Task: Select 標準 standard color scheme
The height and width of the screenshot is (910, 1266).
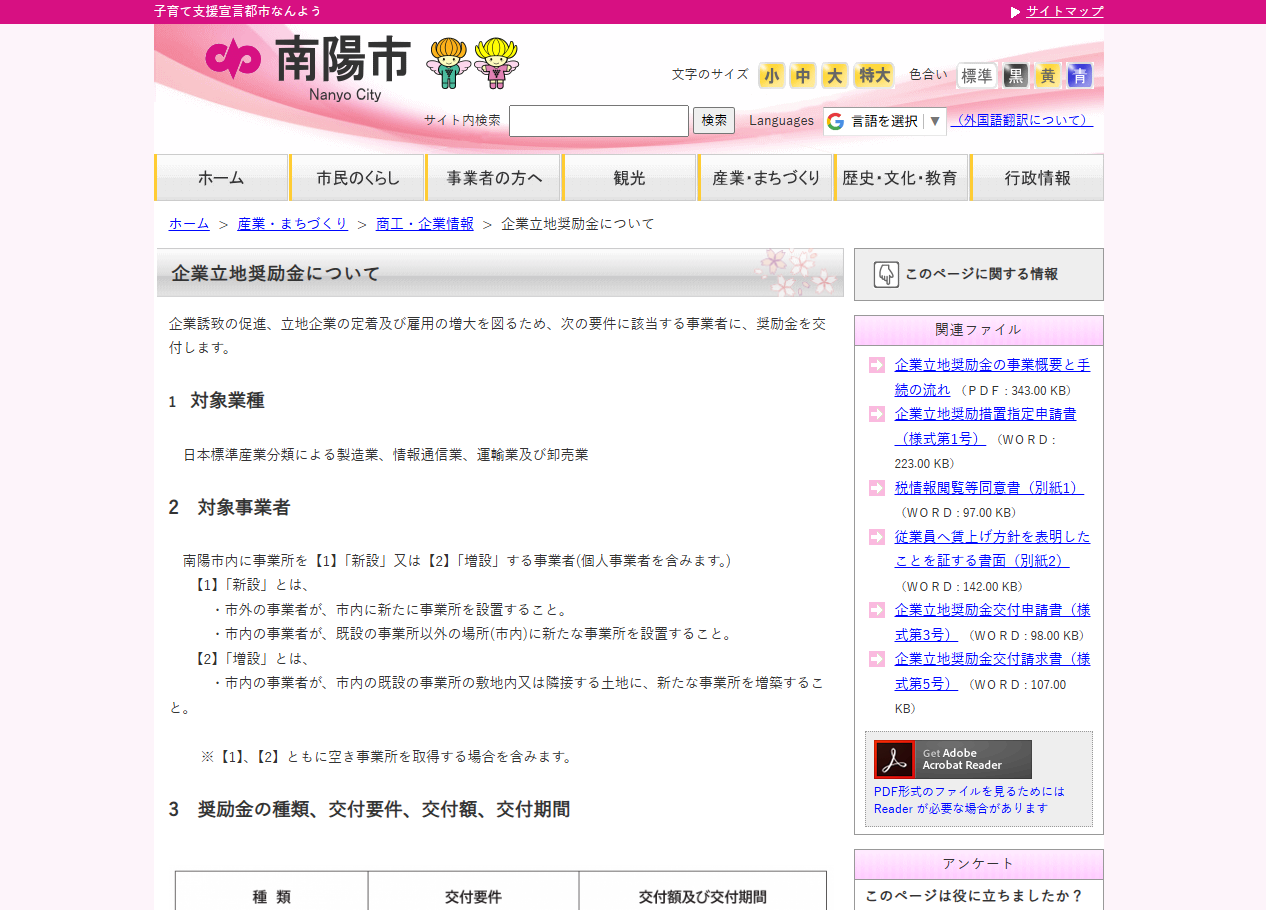Action: point(977,75)
